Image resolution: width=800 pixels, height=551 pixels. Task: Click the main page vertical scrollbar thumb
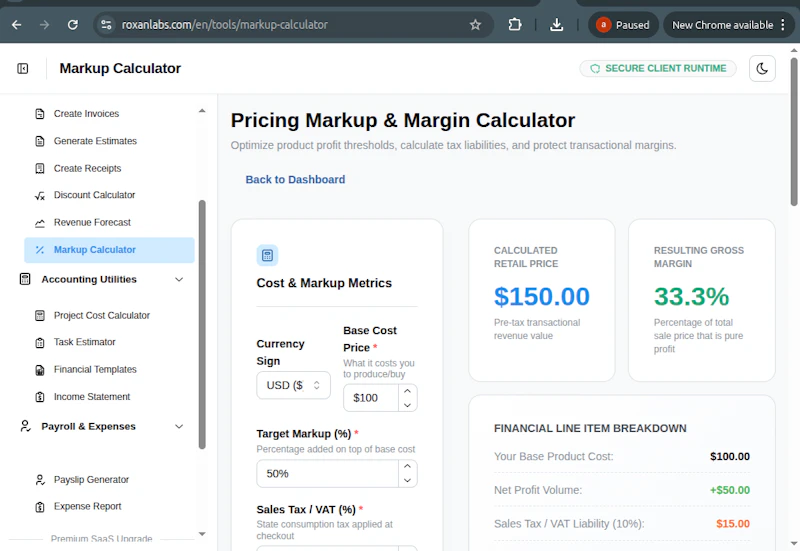click(x=794, y=132)
